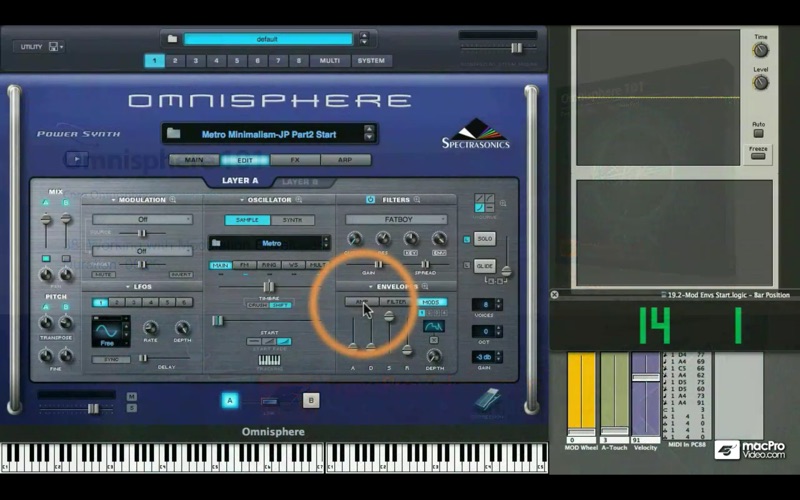Select the linear start fade shape
Viewport: 800px width, 500px height.
(269, 341)
